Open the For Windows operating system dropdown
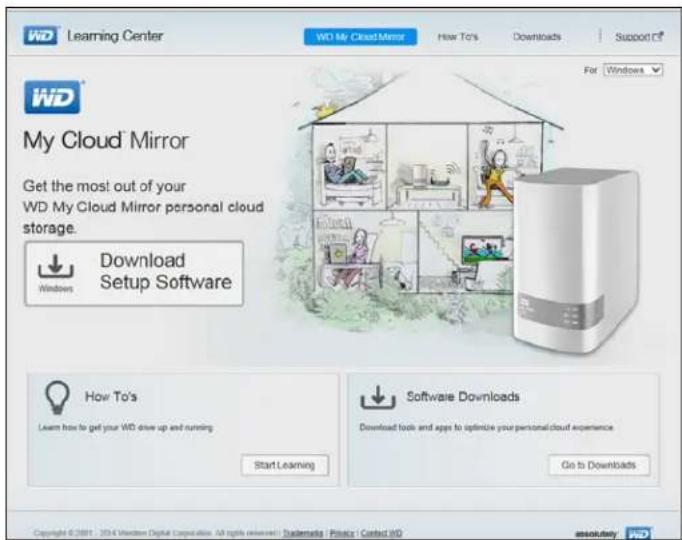Image resolution: width=682 pixels, height=540 pixels. pos(633,70)
